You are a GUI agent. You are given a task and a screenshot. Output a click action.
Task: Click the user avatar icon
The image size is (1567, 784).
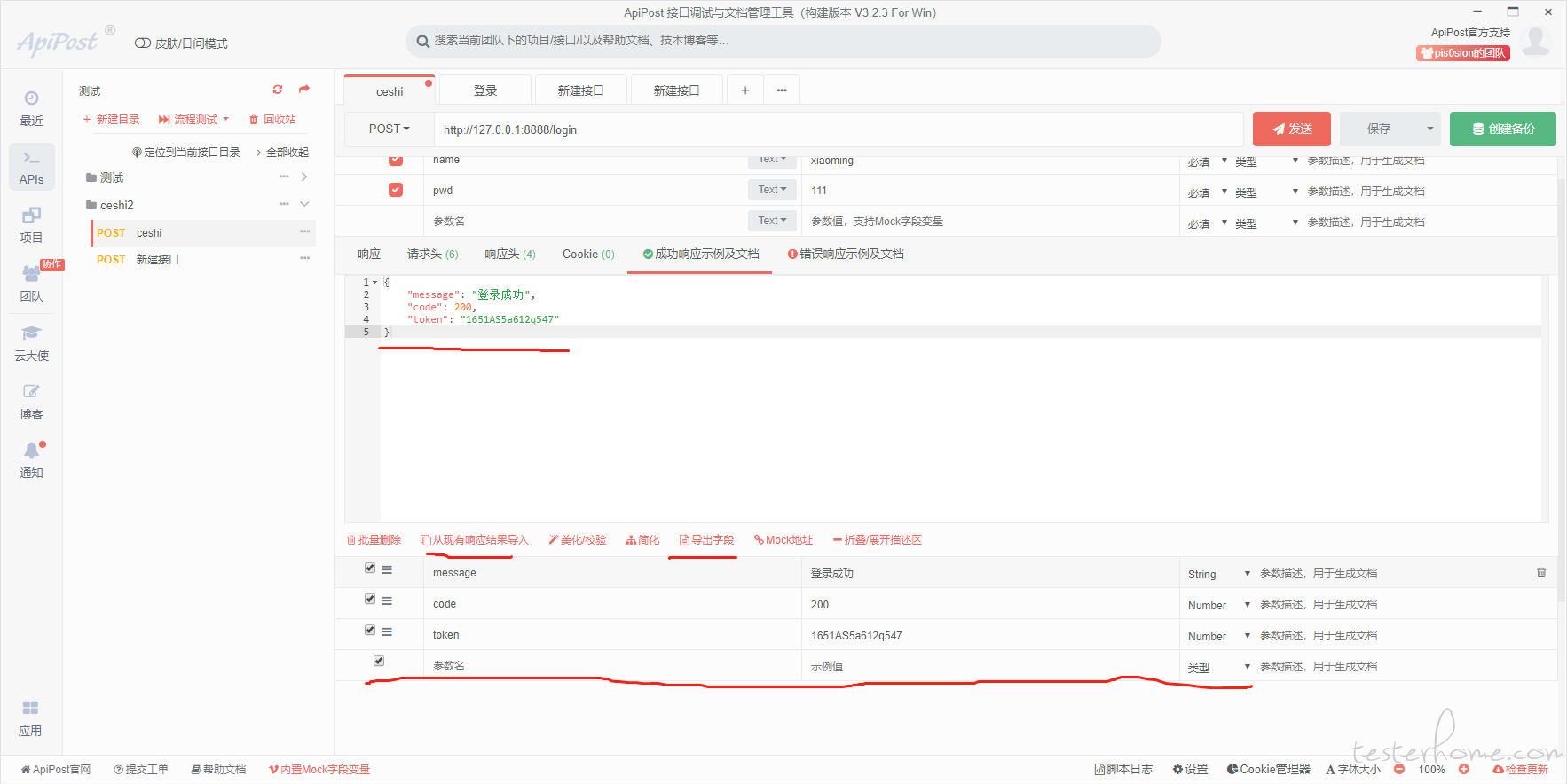[x=1536, y=41]
